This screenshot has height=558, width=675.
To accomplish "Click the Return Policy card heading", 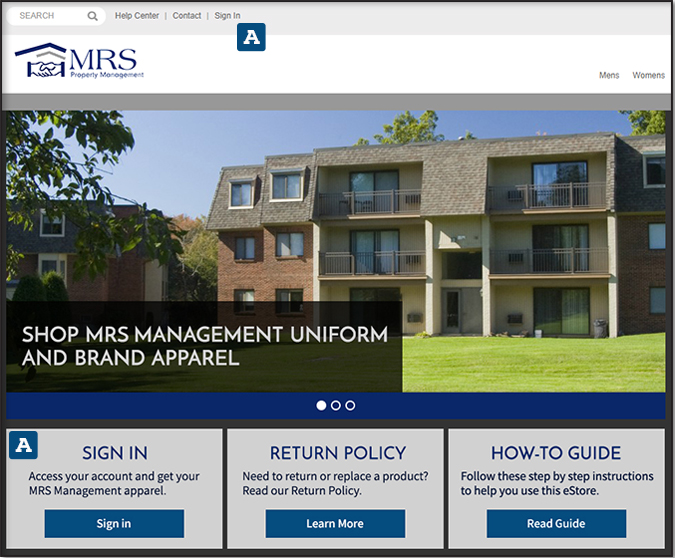I will pyautogui.click(x=338, y=453).
